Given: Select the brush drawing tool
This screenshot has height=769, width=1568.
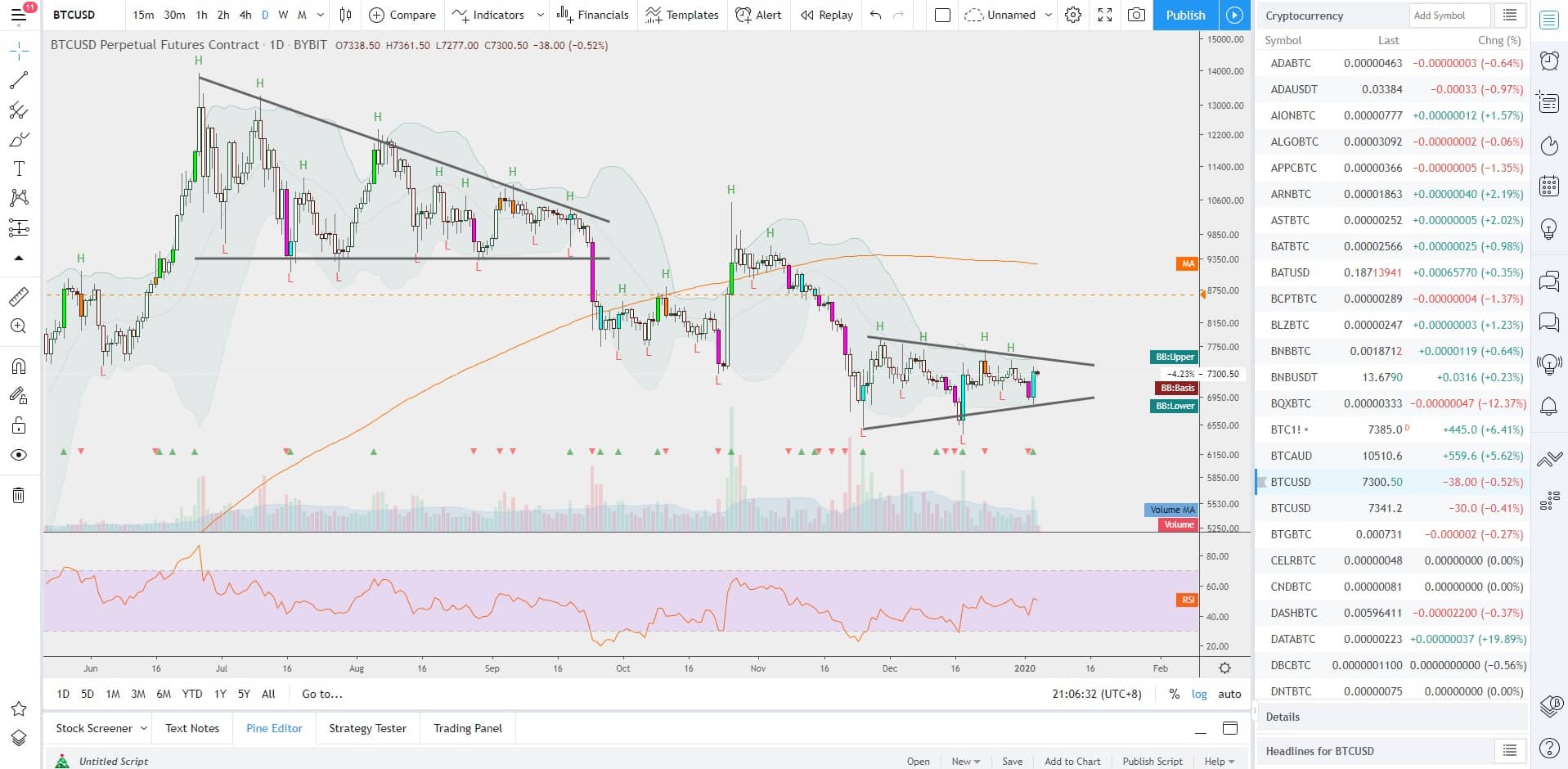Looking at the screenshot, I should [x=19, y=139].
